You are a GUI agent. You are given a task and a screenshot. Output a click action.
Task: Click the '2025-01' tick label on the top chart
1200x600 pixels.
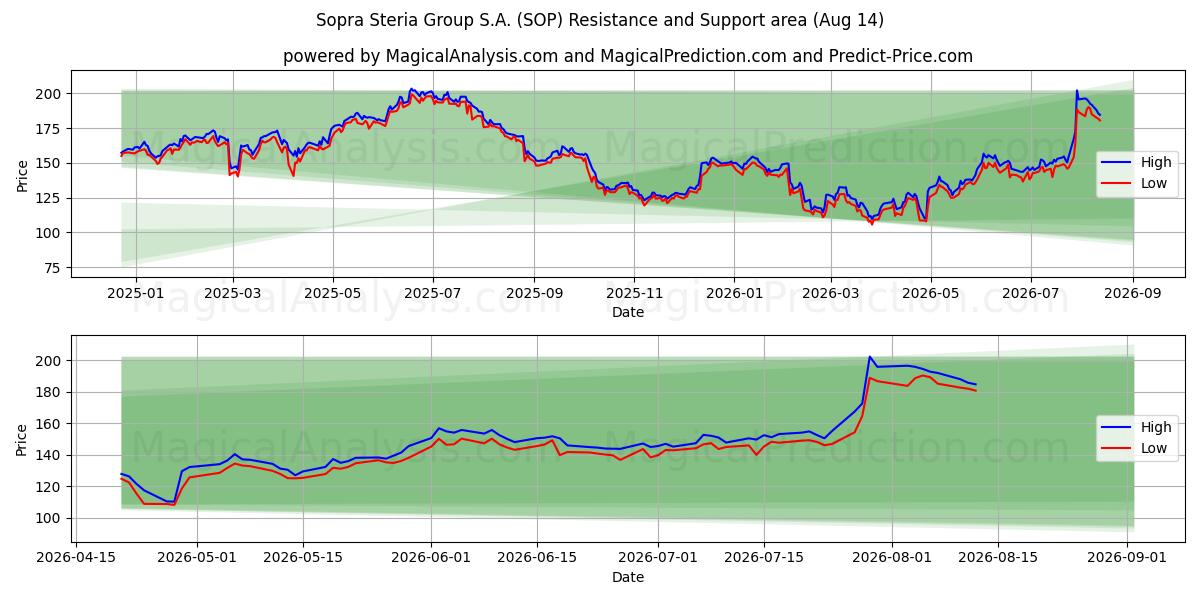[134, 293]
